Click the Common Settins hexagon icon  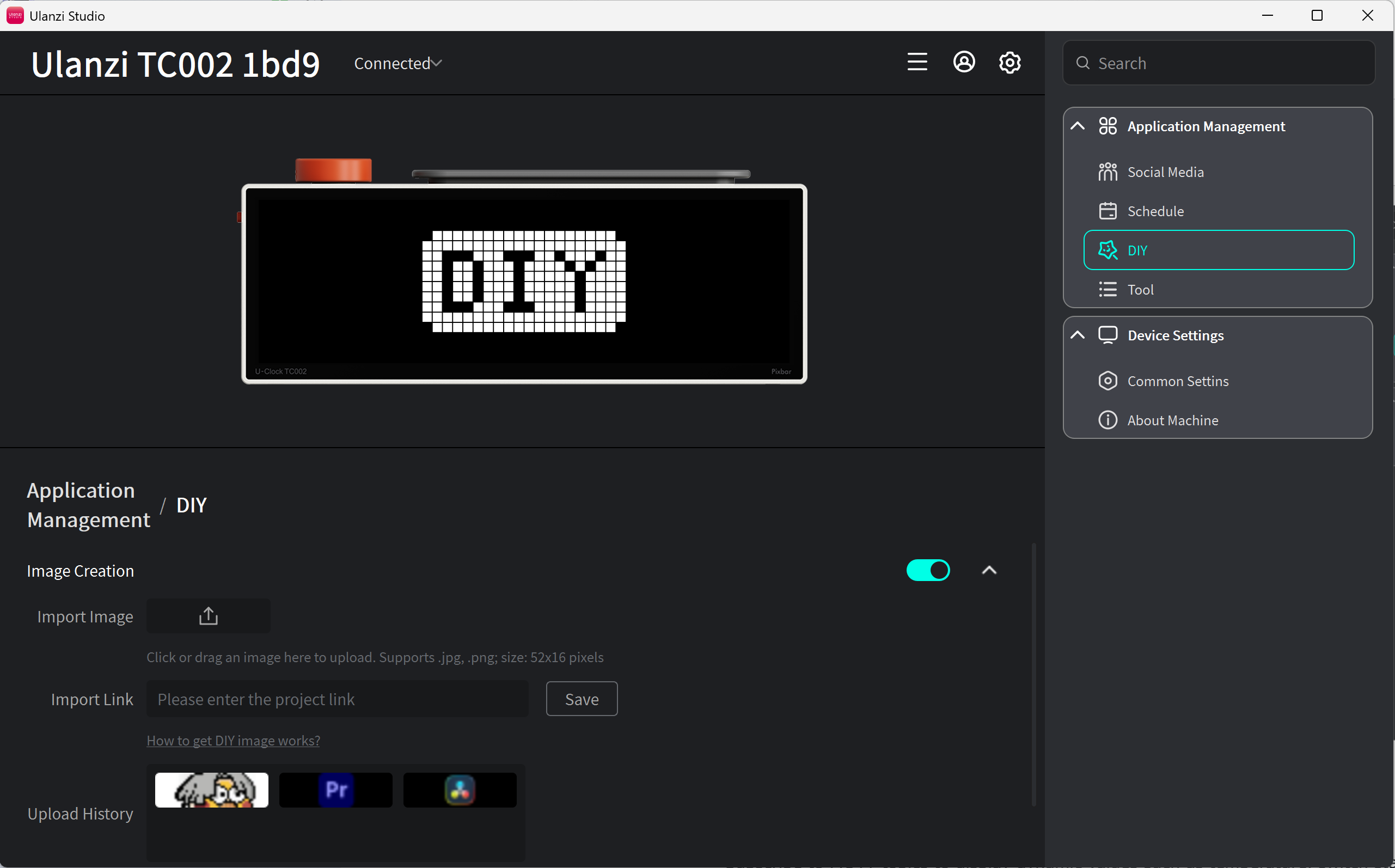tap(1108, 381)
